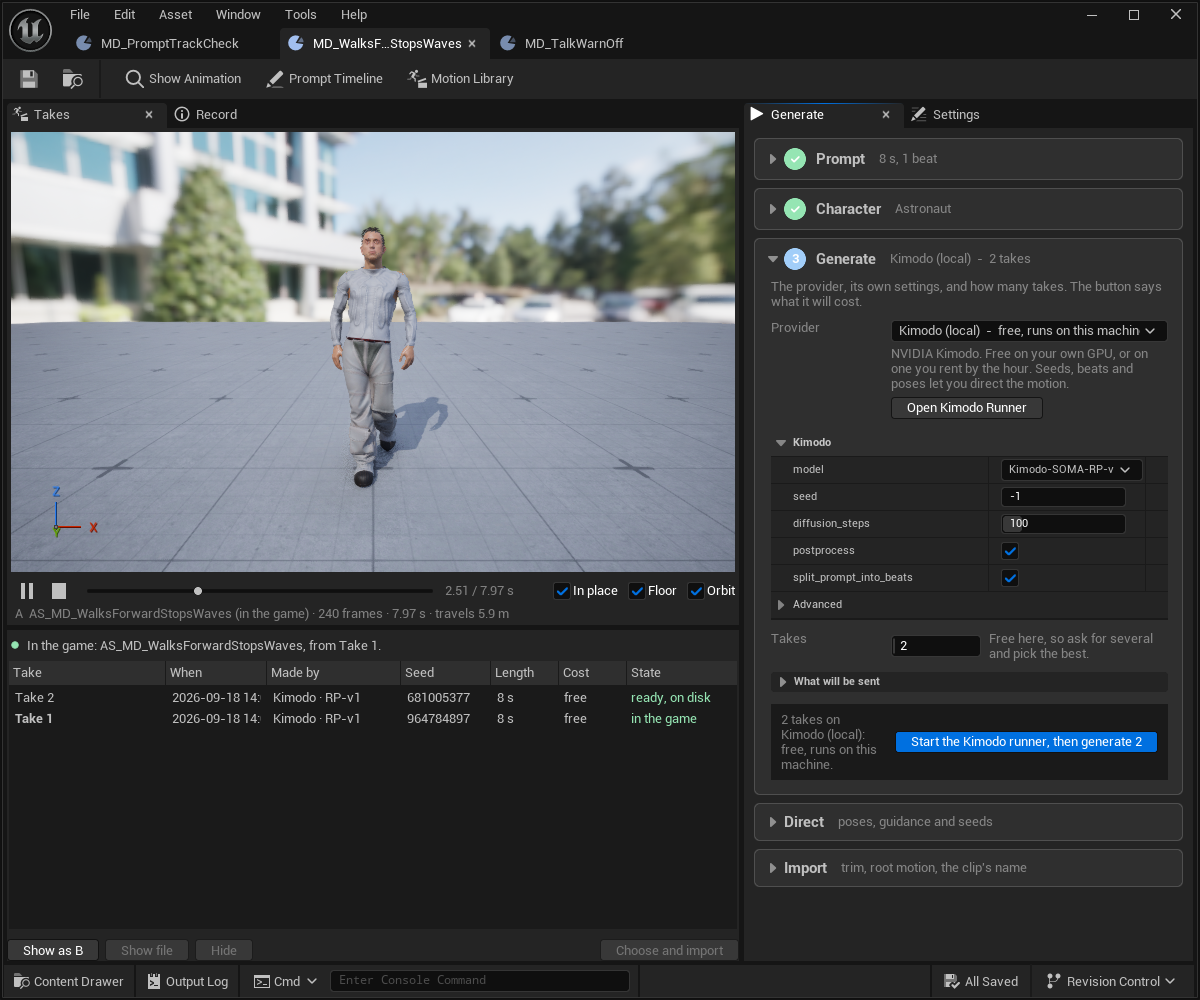Image resolution: width=1200 pixels, height=1000 pixels.
Task: Collapse the Generate section
Action: coord(773,259)
